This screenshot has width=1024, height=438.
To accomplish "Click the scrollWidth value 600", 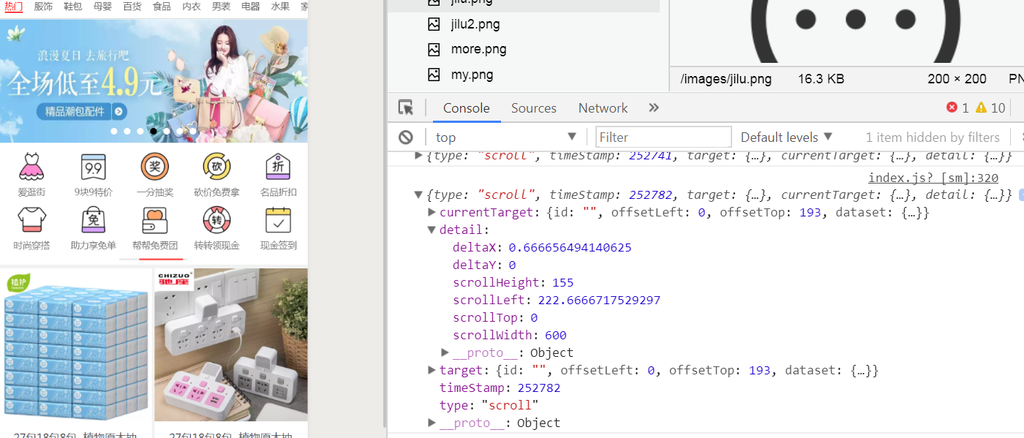I will 556,336.
